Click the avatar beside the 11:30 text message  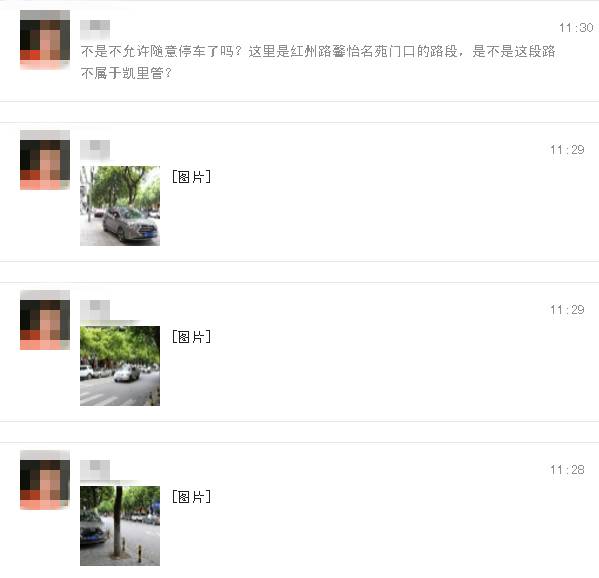tap(45, 40)
